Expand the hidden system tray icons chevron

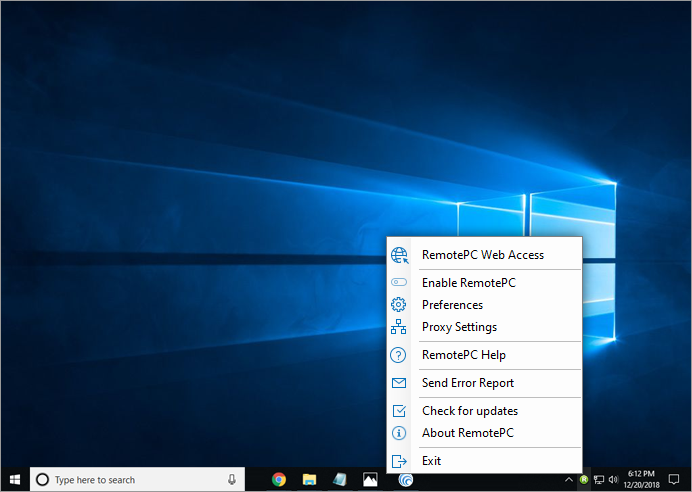pos(569,479)
